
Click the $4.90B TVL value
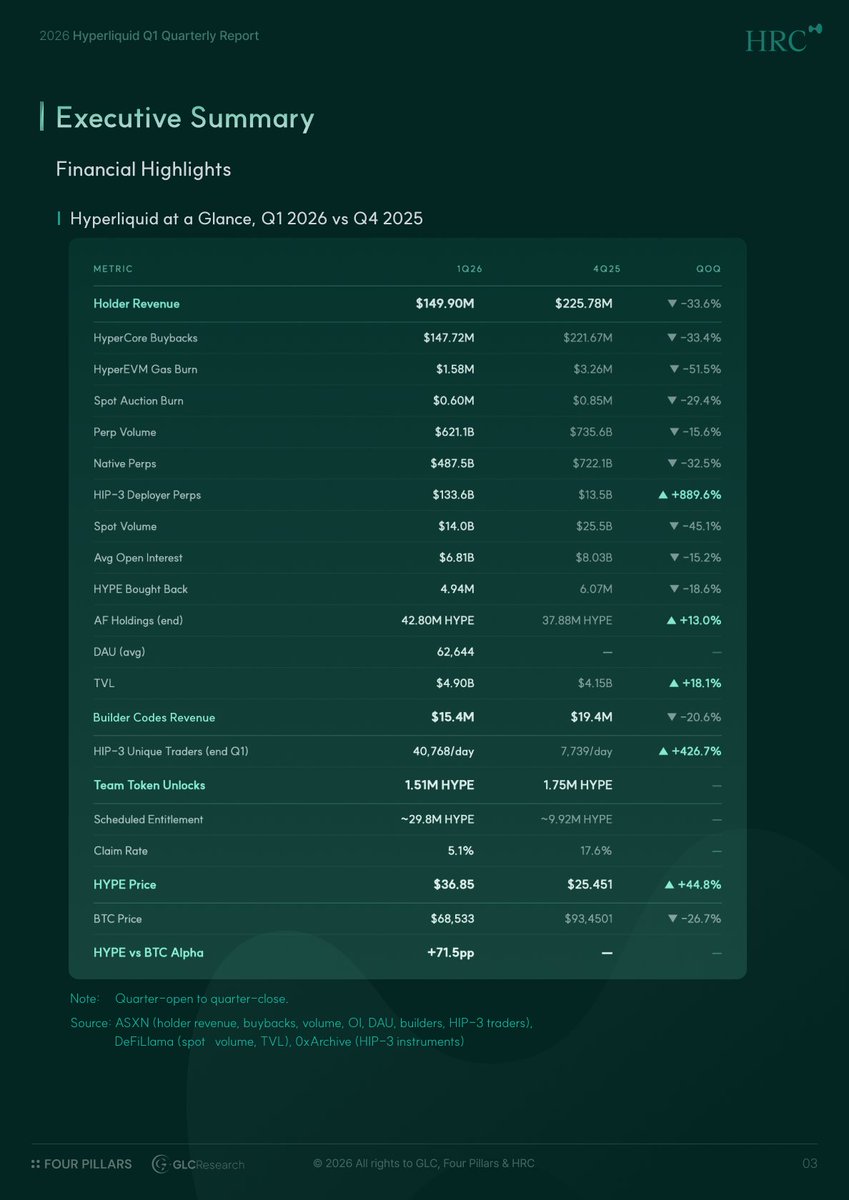[455, 684]
